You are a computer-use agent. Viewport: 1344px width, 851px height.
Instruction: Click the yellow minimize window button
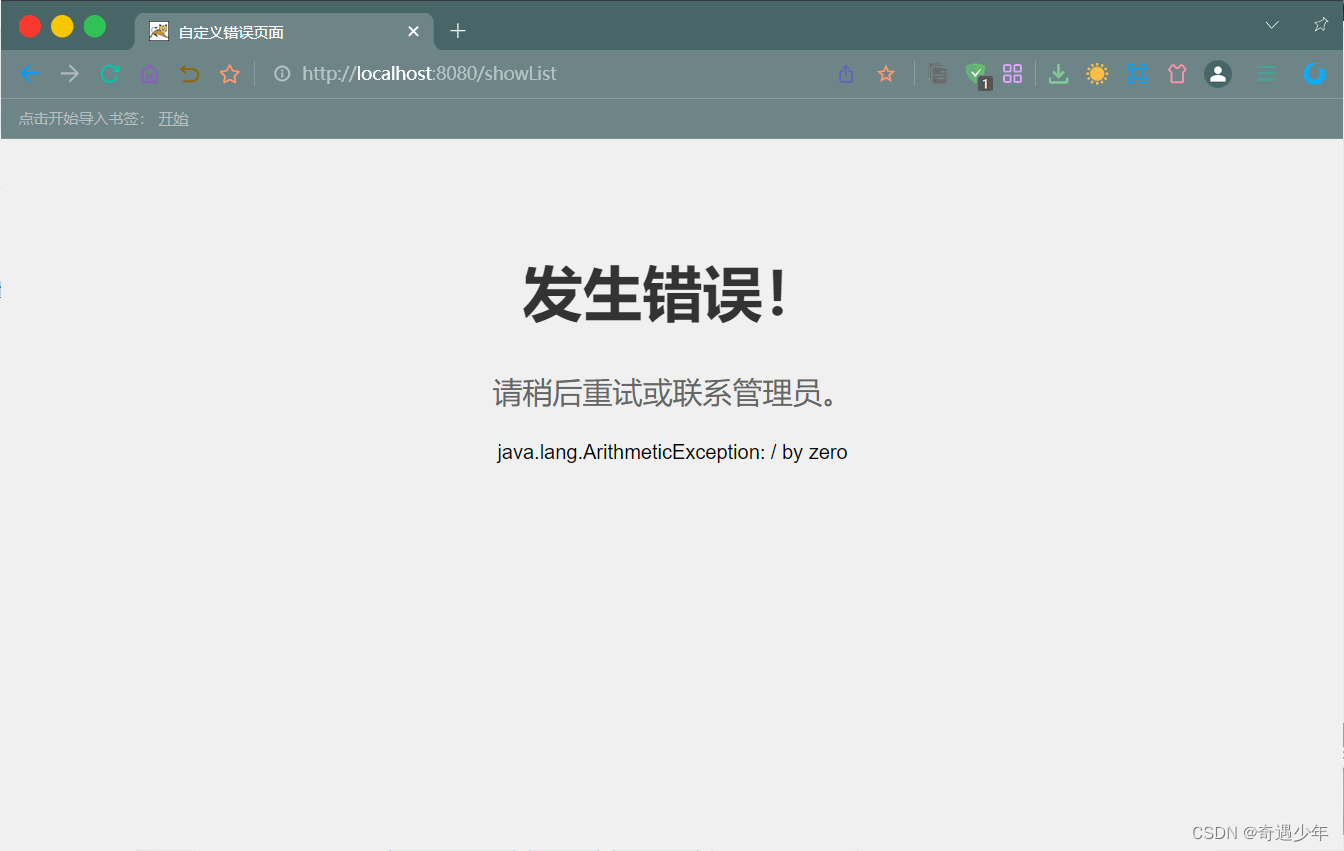pos(62,27)
